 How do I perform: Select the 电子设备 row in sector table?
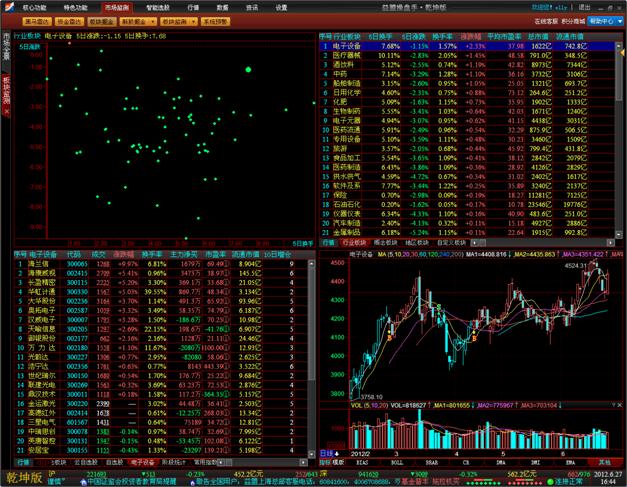pyautogui.click(x=467, y=46)
